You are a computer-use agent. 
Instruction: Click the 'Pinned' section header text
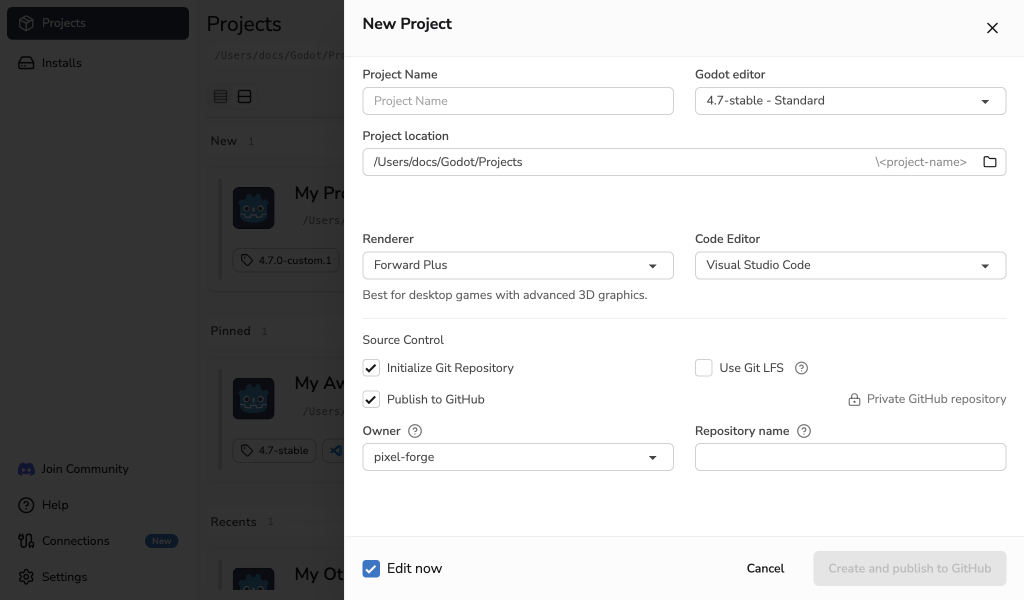click(x=231, y=331)
